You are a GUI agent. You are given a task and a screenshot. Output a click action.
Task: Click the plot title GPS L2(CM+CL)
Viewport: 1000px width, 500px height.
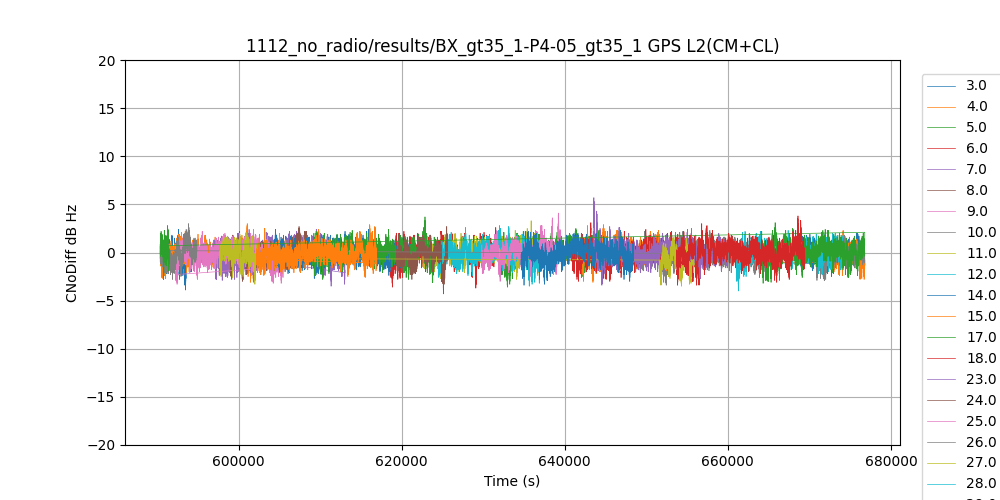[x=513, y=46]
